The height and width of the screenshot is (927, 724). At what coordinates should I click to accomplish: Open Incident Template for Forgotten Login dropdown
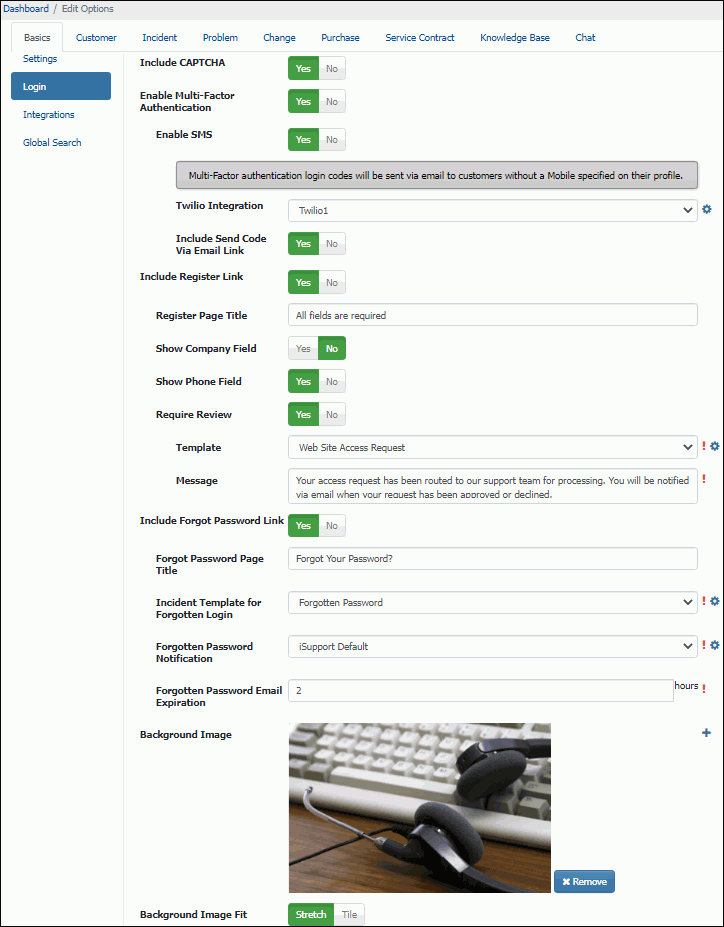click(493, 602)
